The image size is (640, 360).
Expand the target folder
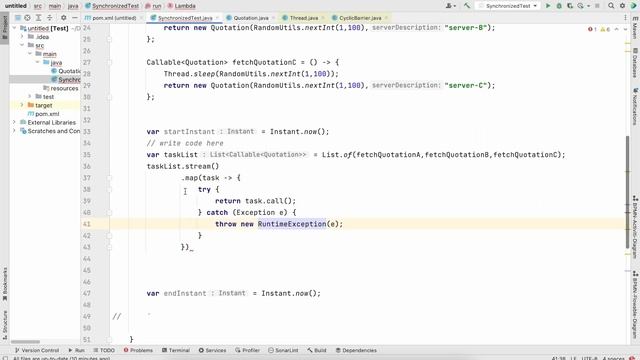[22, 105]
